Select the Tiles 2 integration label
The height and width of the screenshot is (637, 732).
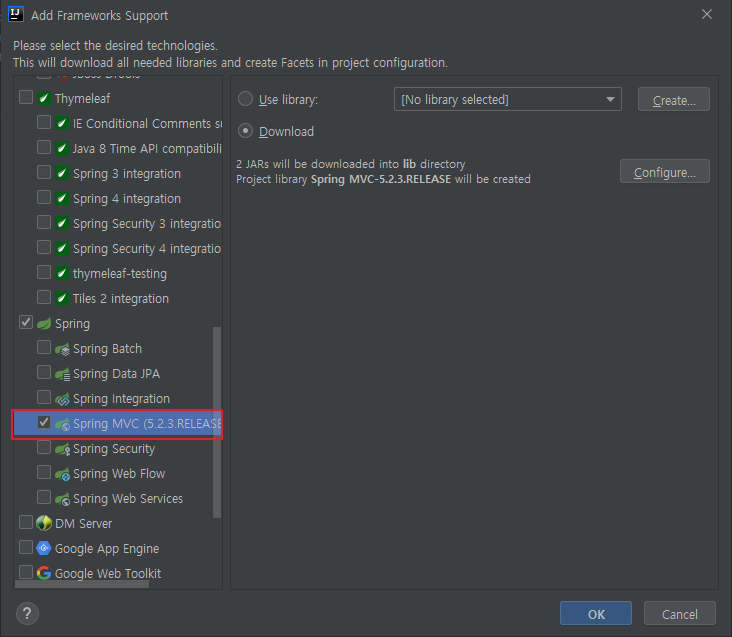click(121, 299)
